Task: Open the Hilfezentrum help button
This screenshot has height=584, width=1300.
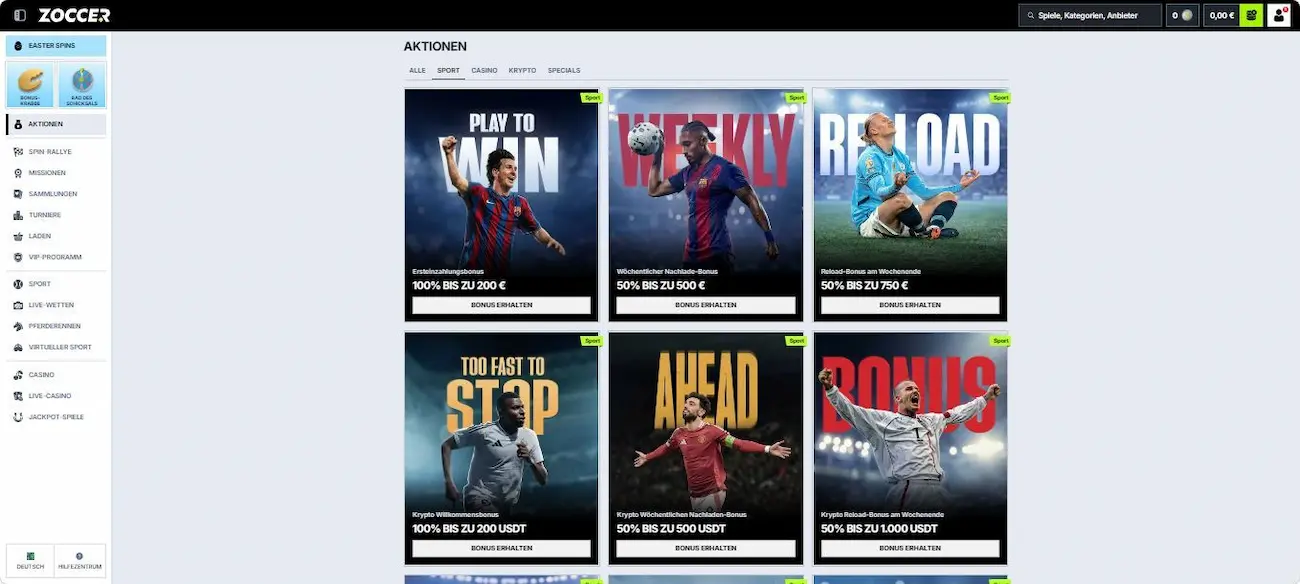Action: pyautogui.click(x=80, y=560)
